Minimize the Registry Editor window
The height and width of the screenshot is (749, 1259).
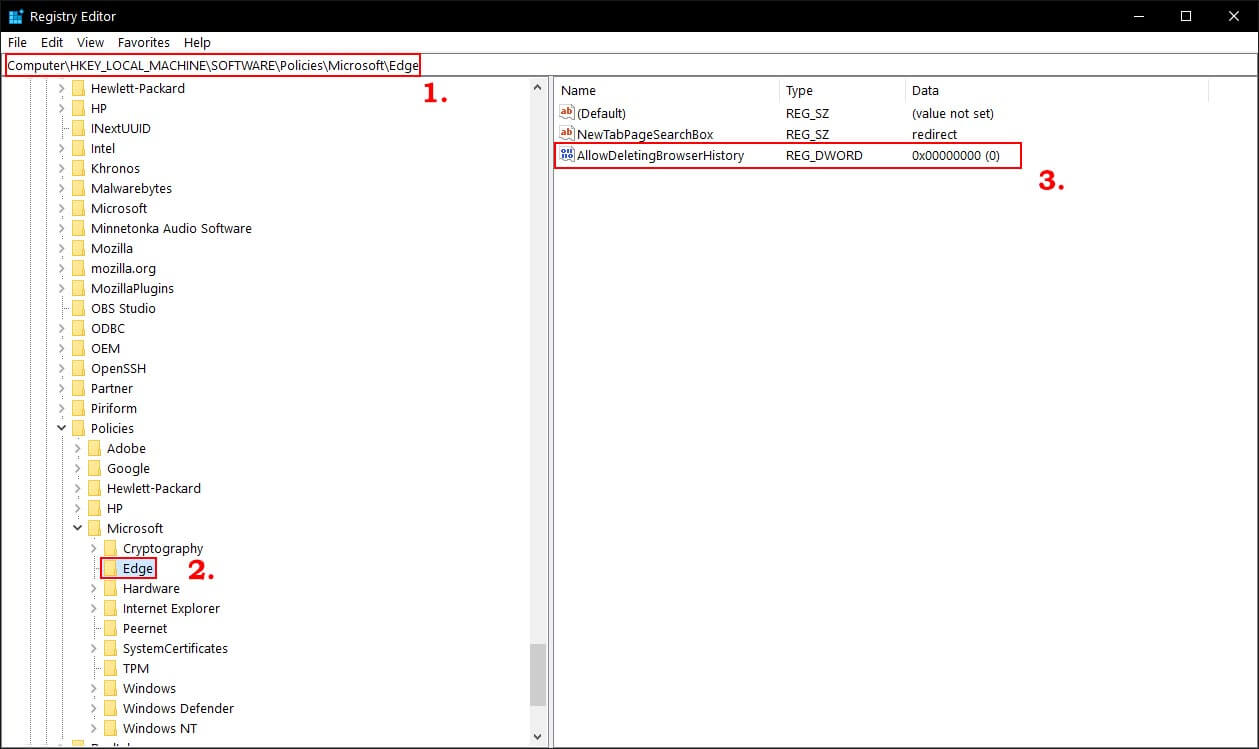(1139, 16)
